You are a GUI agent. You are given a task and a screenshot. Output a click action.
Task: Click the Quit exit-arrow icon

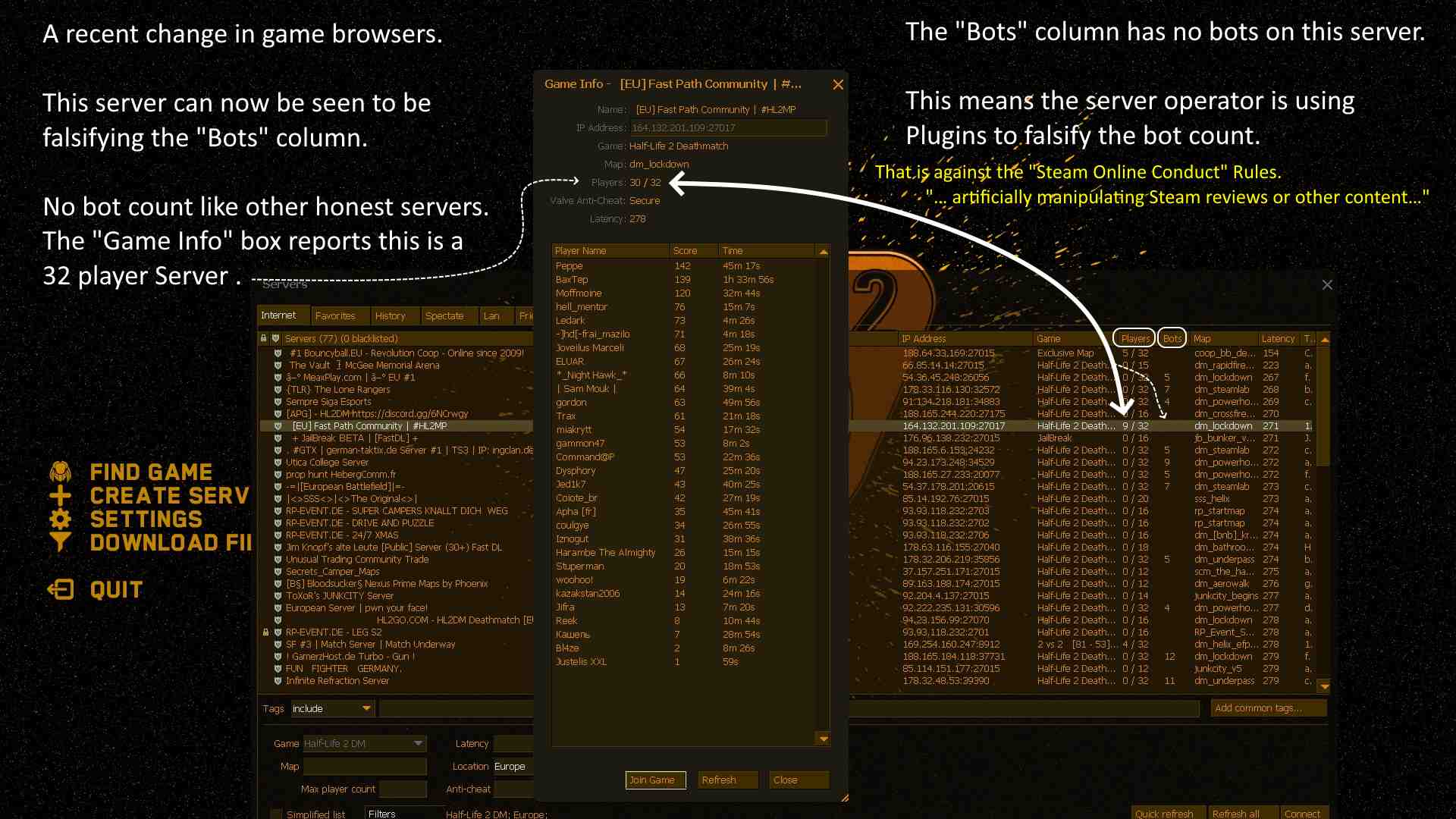61,590
